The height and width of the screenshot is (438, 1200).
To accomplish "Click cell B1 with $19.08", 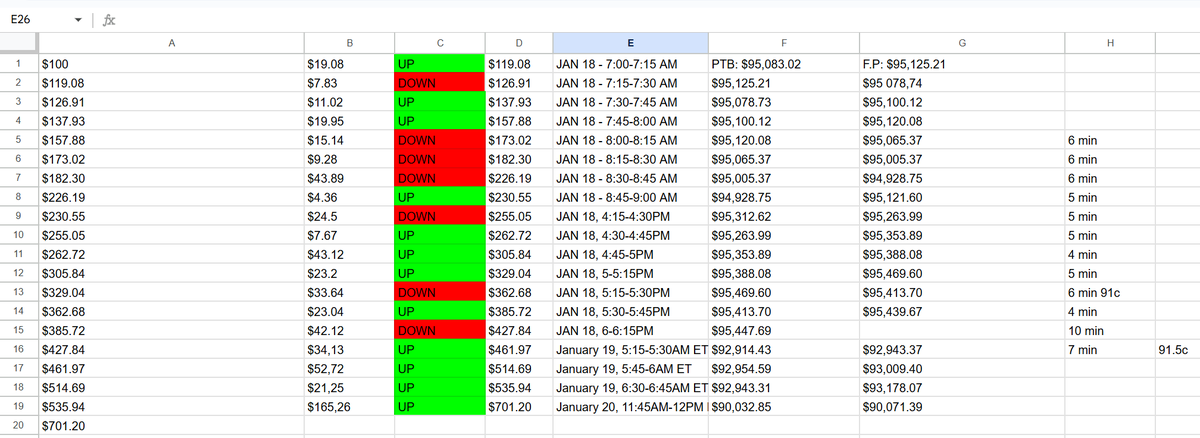I will (349, 64).
